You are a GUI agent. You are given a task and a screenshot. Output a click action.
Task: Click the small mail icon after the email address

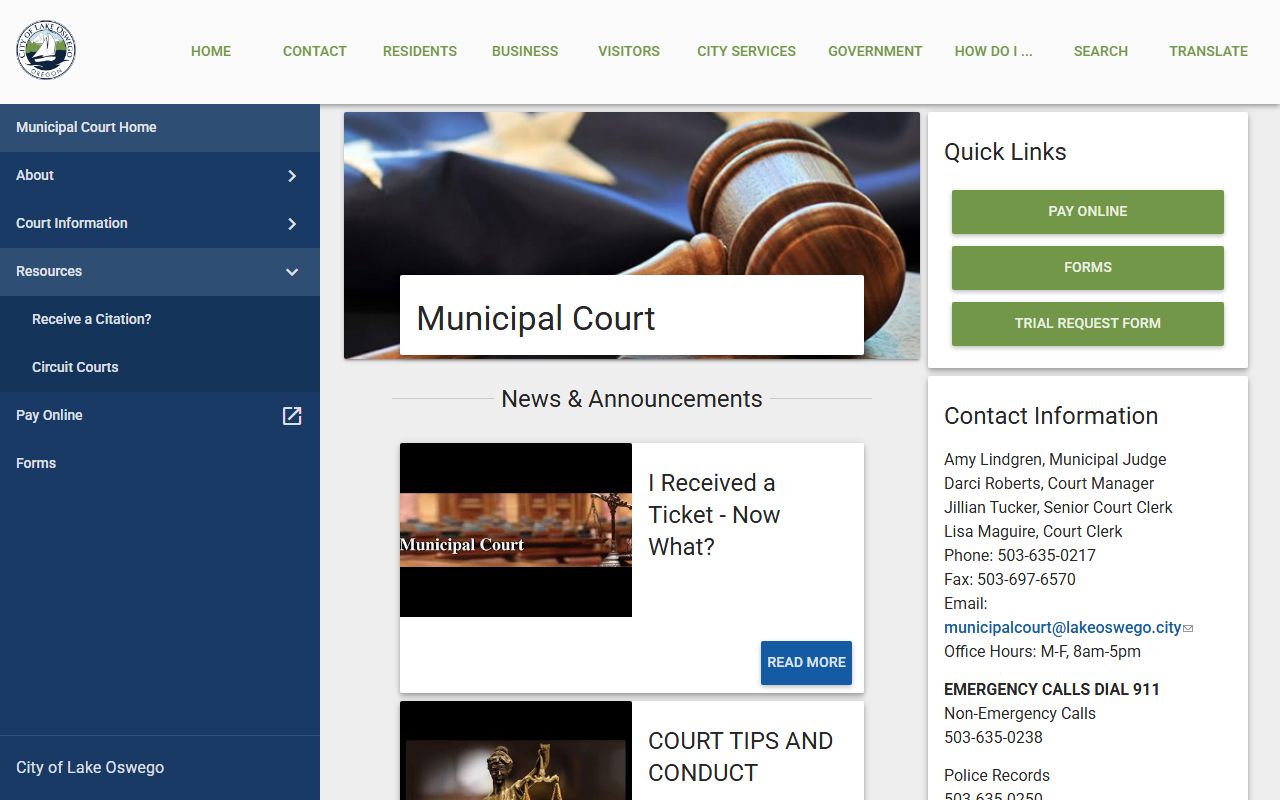click(x=1188, y=628)
